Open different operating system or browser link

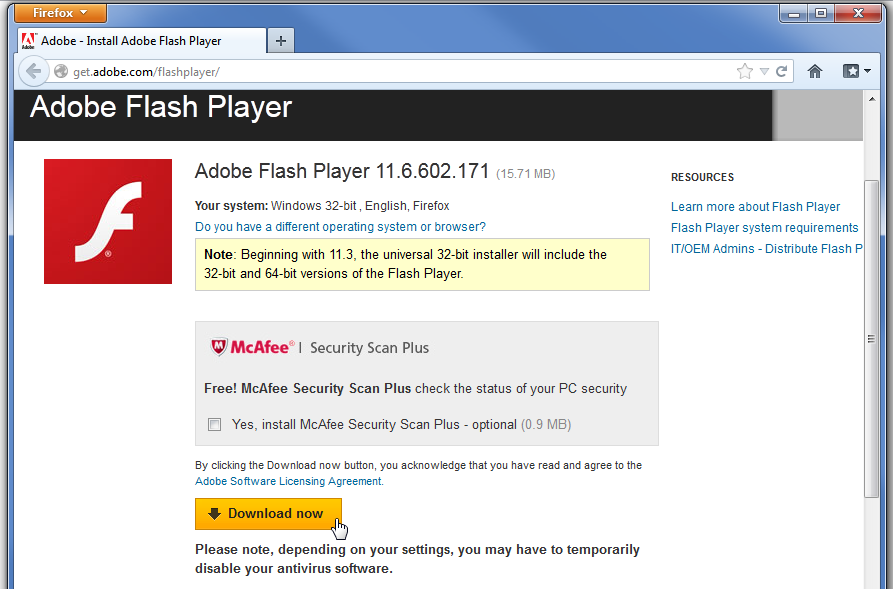pos(340,227)
